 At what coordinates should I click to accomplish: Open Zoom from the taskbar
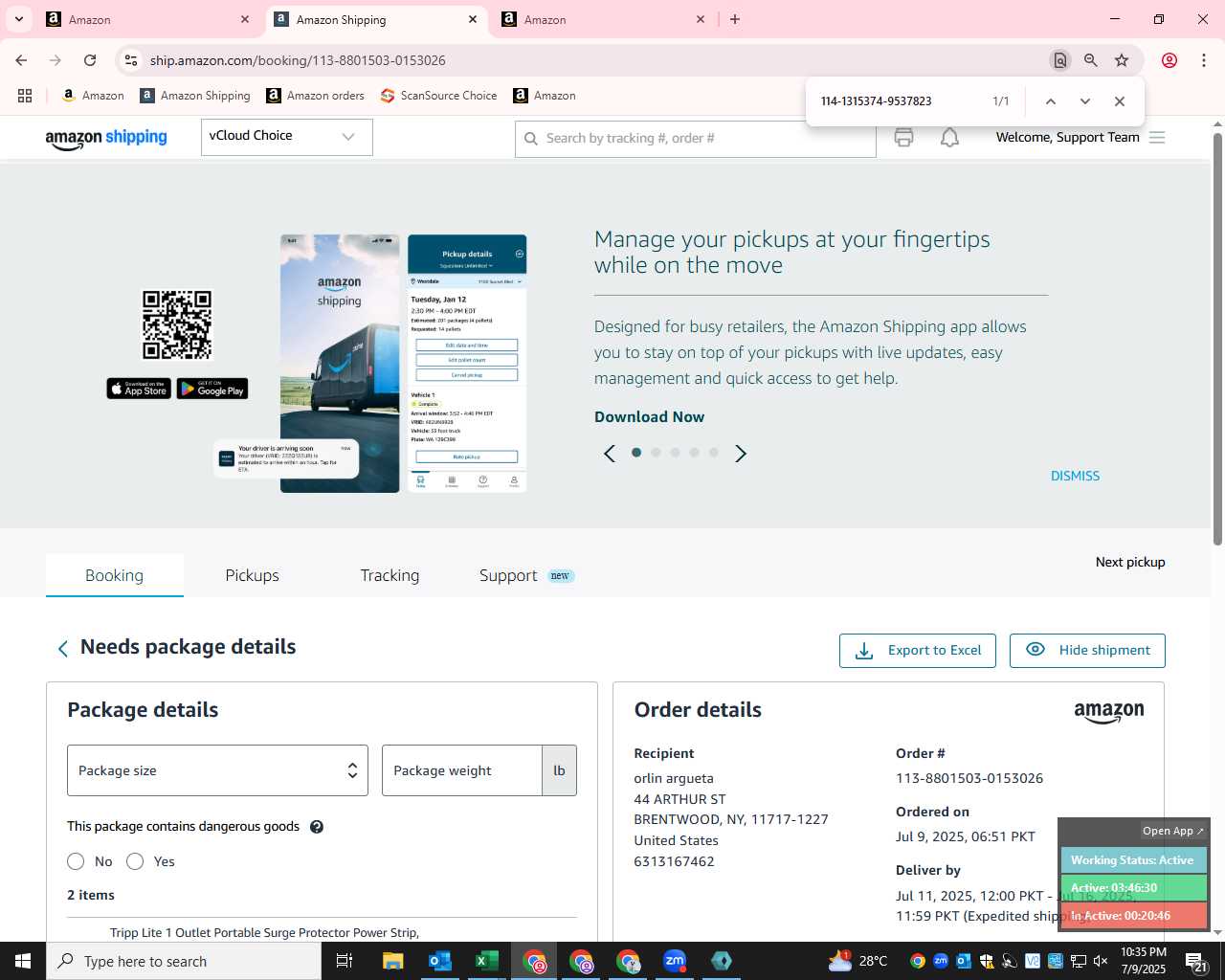pos(675,961)
